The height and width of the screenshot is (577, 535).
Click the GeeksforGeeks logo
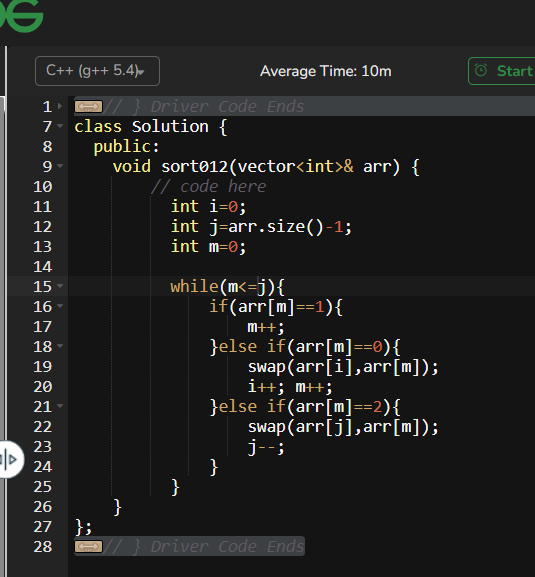21,16
